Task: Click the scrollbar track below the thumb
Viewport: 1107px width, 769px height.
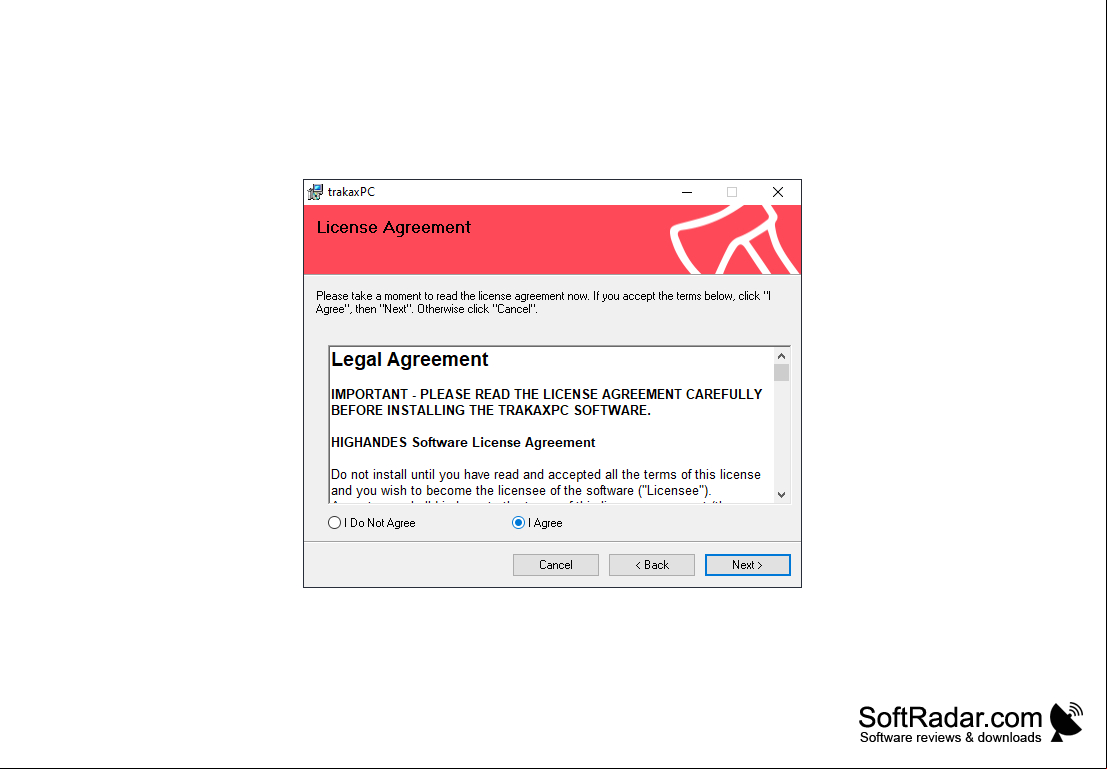Action: tap(782, 434)
